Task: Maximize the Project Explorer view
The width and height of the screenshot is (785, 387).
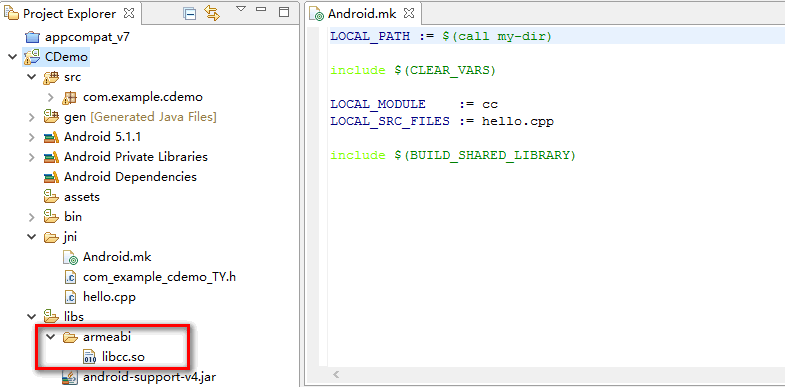Action: point(284,13)
